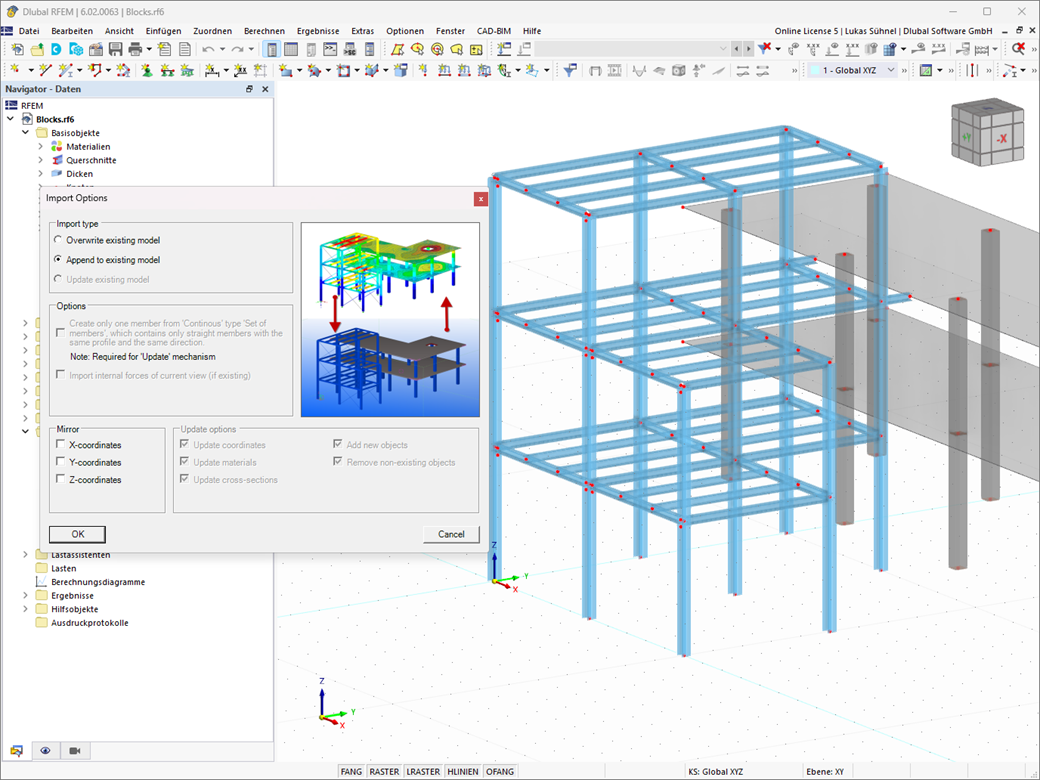Click the Dlubal blue C icon

coord(56,49)
